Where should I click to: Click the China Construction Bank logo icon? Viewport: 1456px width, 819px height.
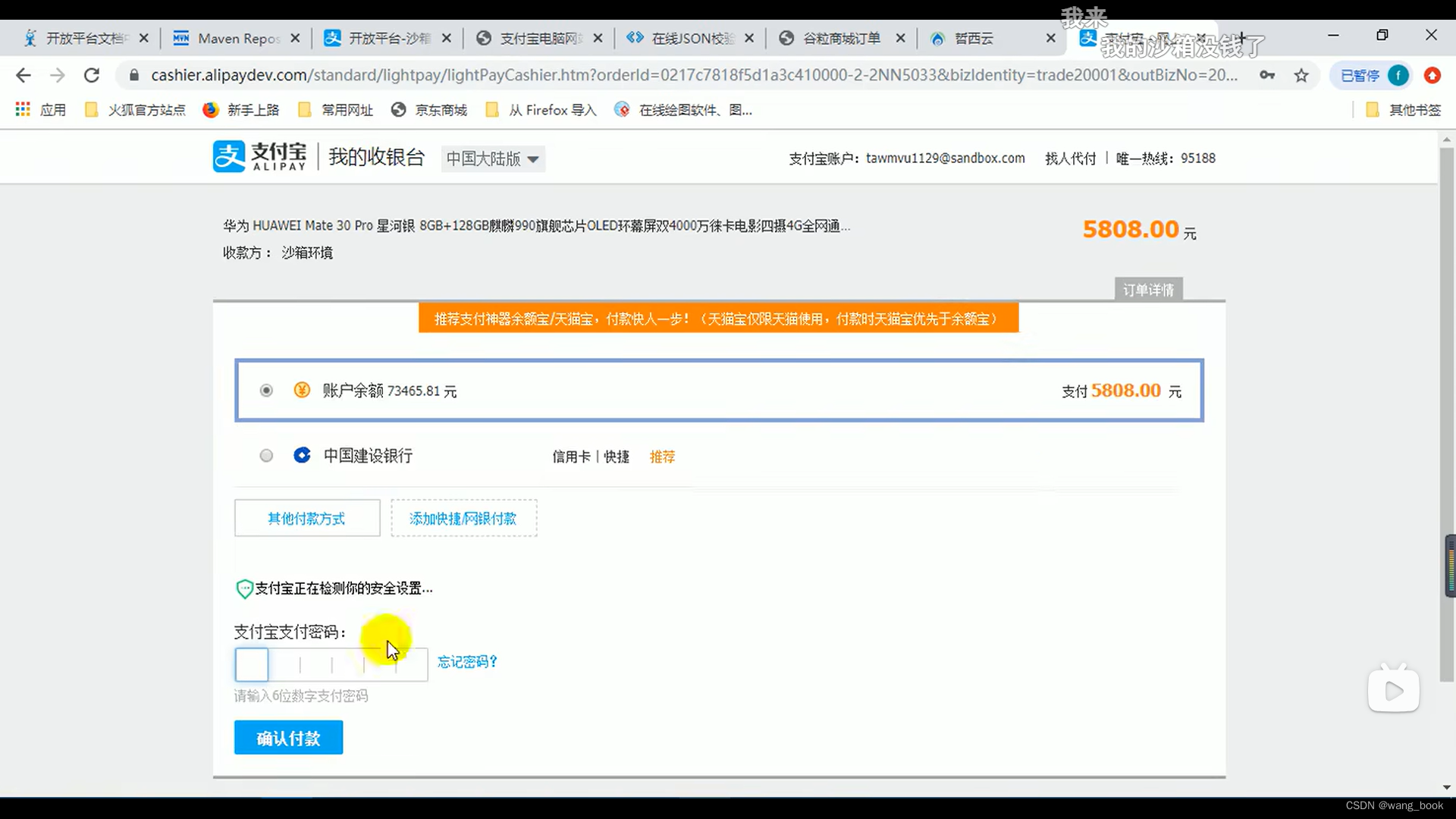click(302, 455)
